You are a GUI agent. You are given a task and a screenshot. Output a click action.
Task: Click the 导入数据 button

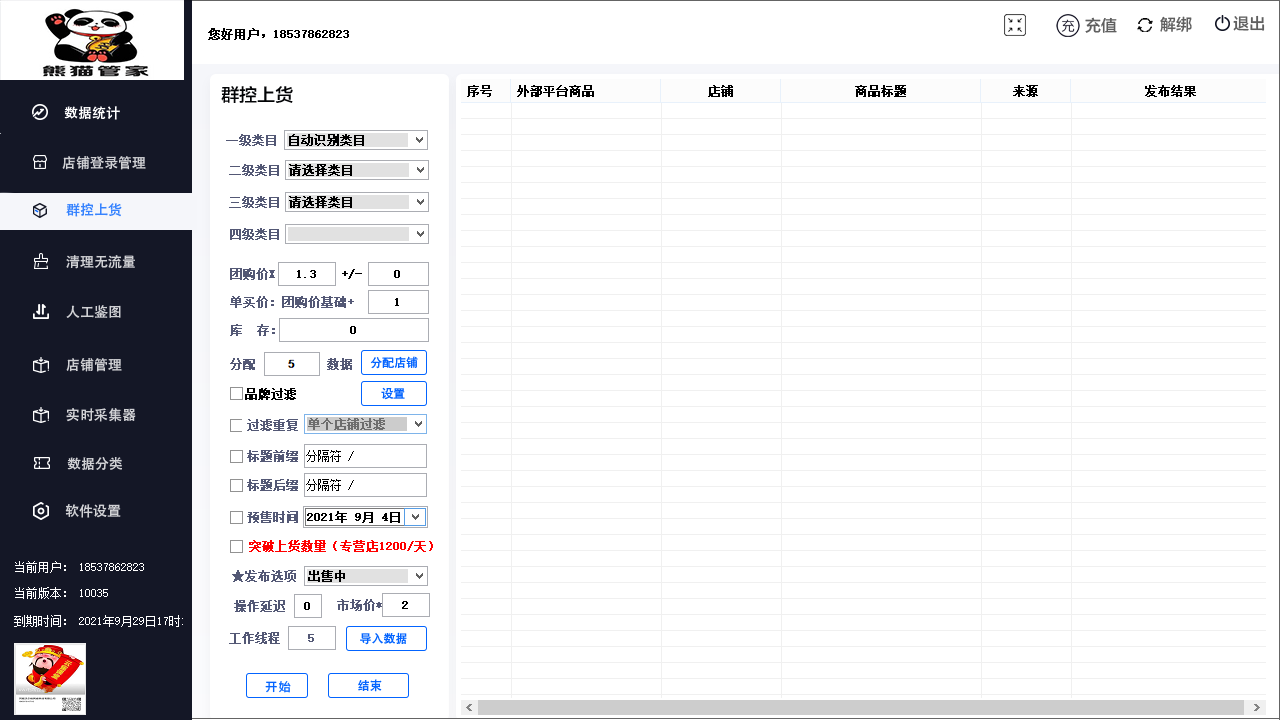coord(386,638)
